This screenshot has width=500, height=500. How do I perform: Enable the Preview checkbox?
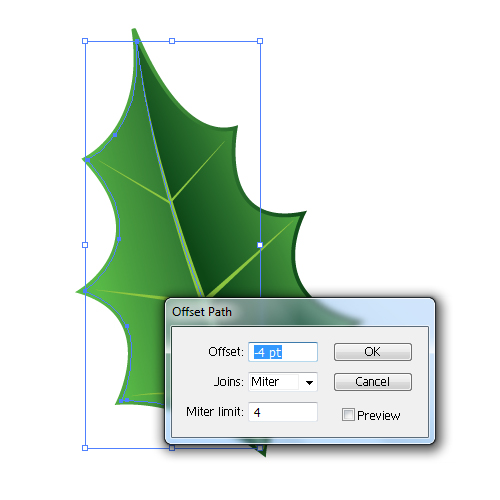pyautogui.click(x=348, y=415)
